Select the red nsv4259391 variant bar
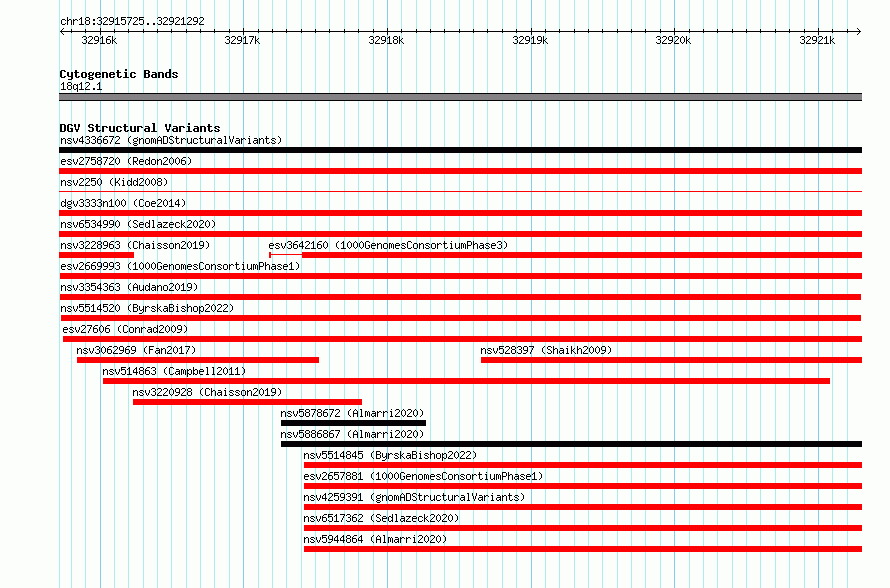The width and height of the screenshot is (890, 588). (x=583, y=507)
